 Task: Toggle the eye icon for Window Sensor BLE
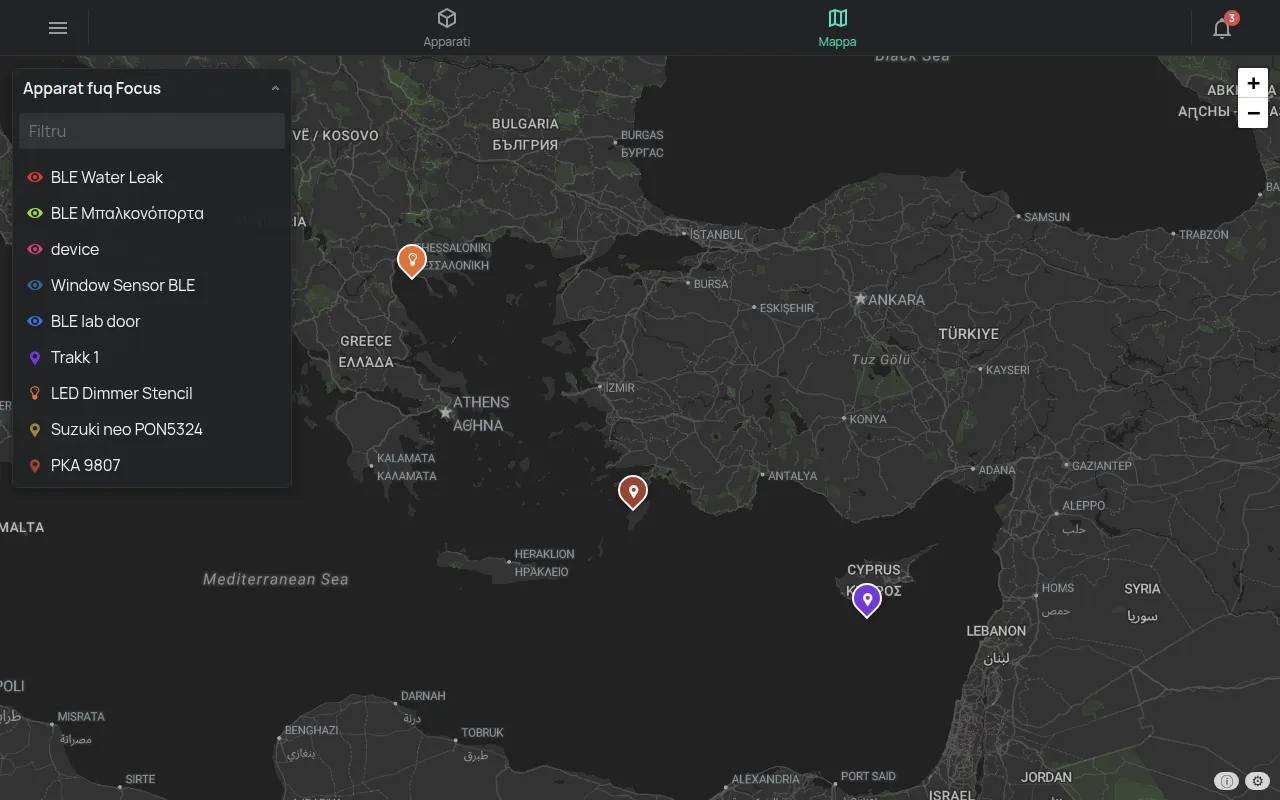(35, 285)
